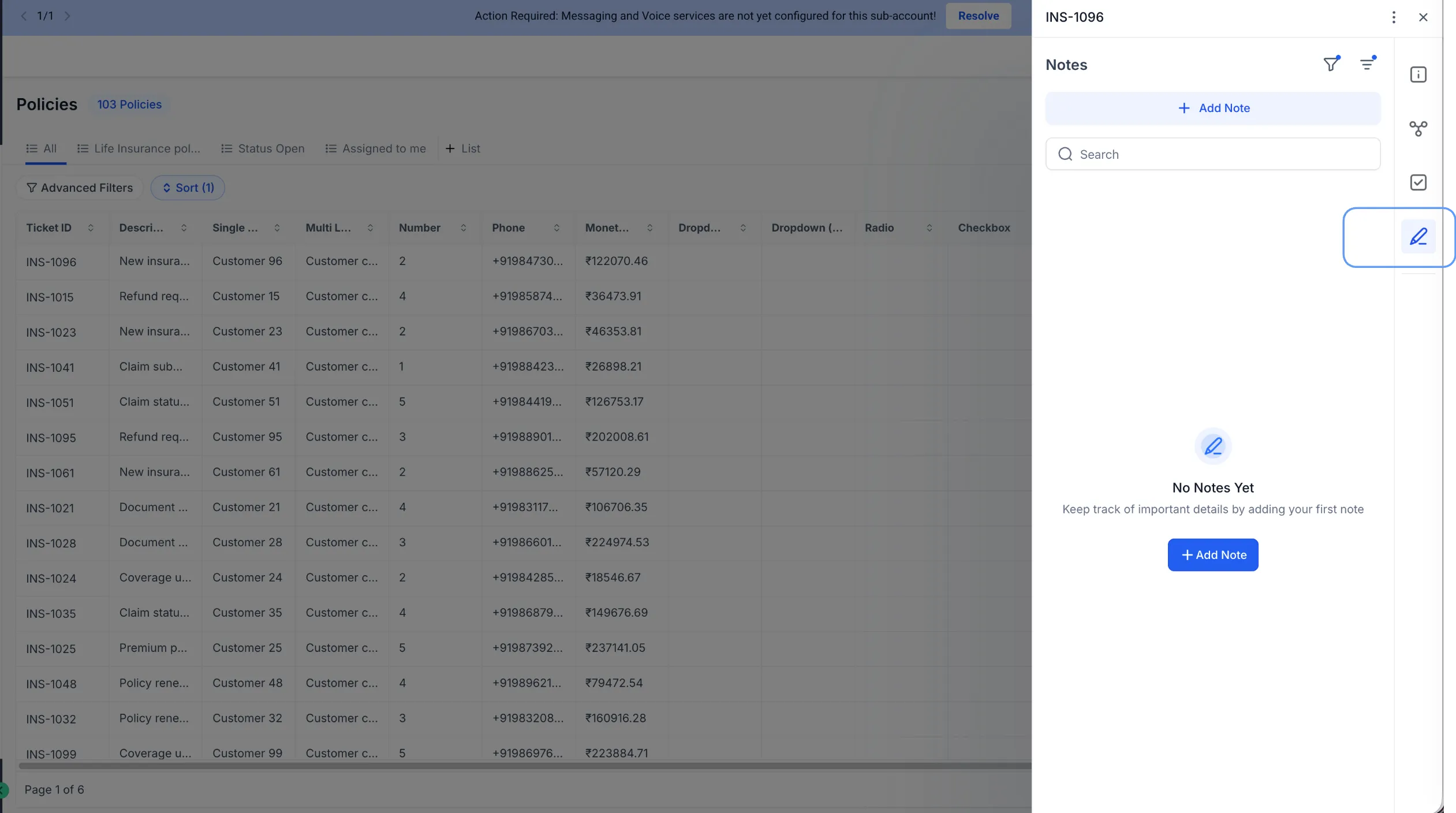Click the Notes search field
Viewport: 1456px width, 813px height.
[x=1212, y=154]
